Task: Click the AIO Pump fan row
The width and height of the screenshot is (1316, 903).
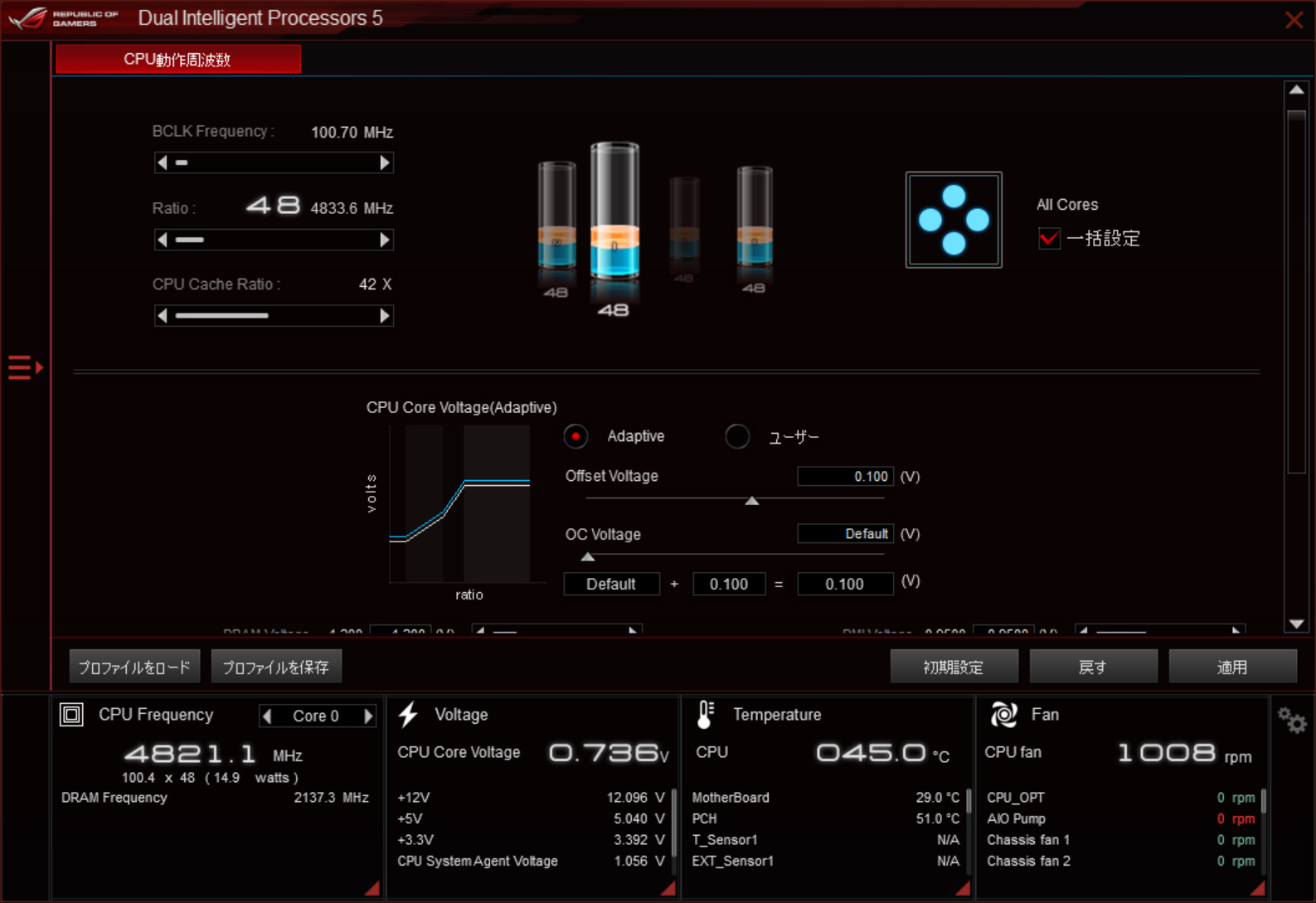Action: pyautogui.click(x=1121, y=818)
